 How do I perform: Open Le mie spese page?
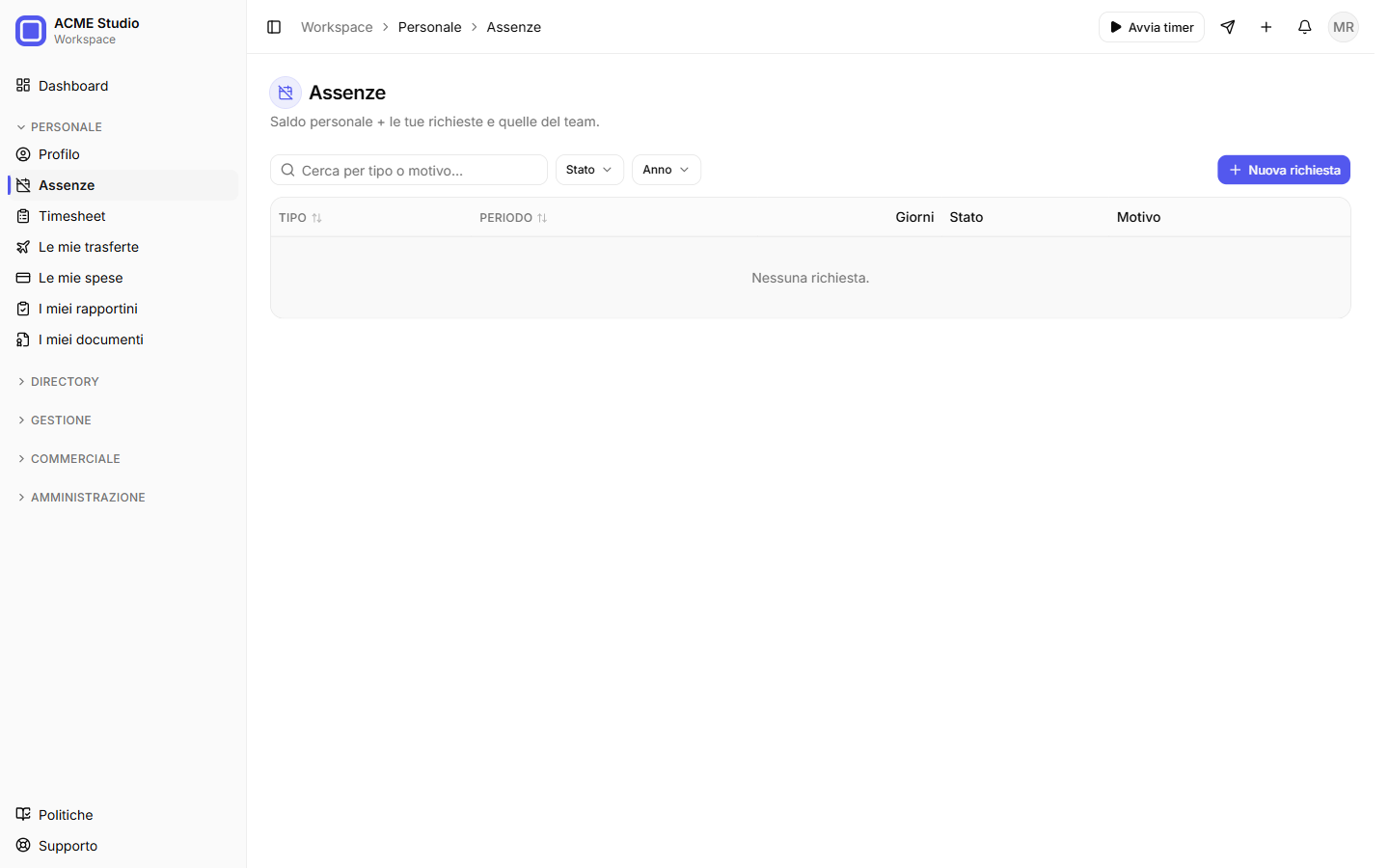123,278
